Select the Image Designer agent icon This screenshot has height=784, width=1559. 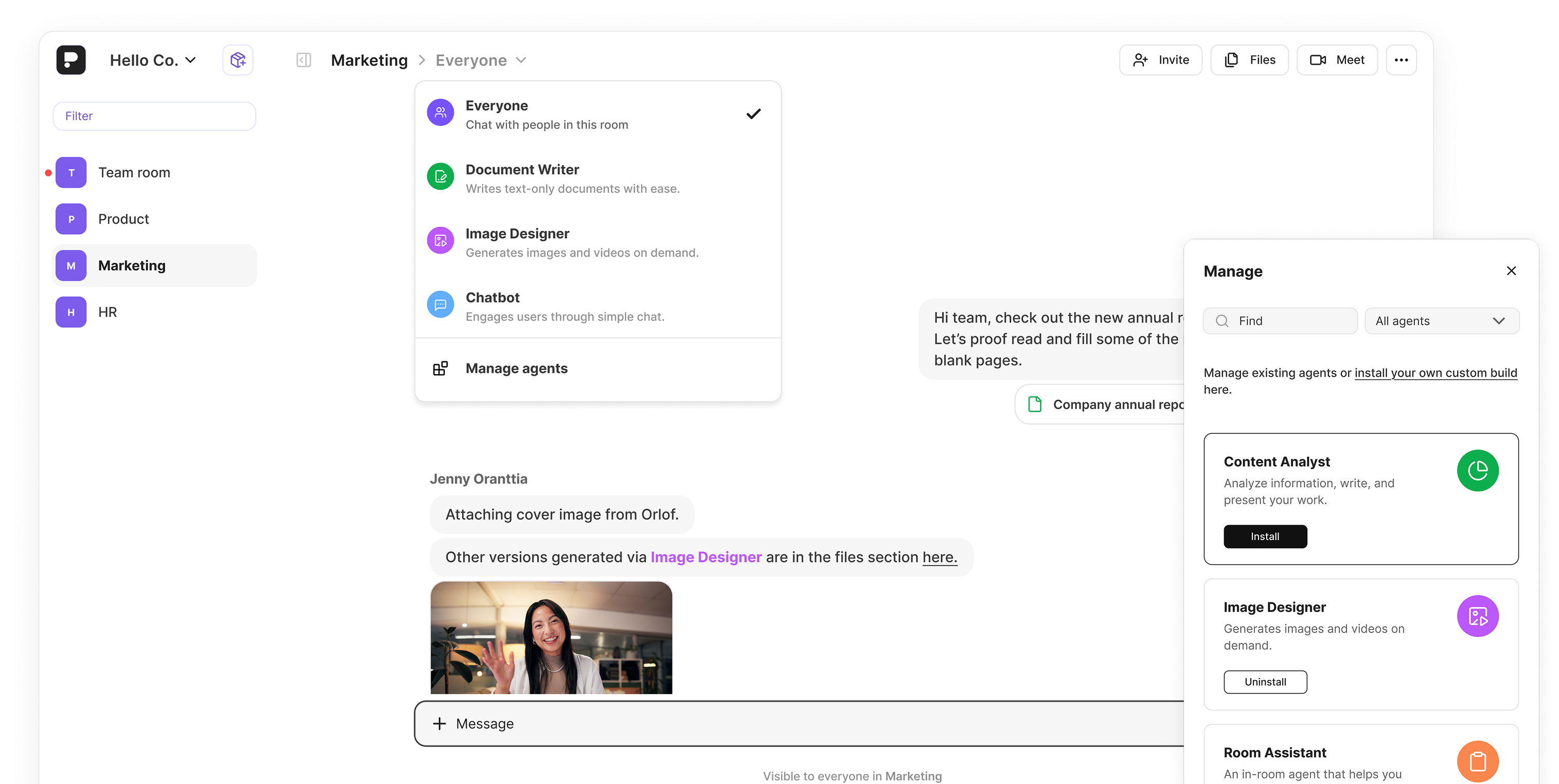pos(440,240)
